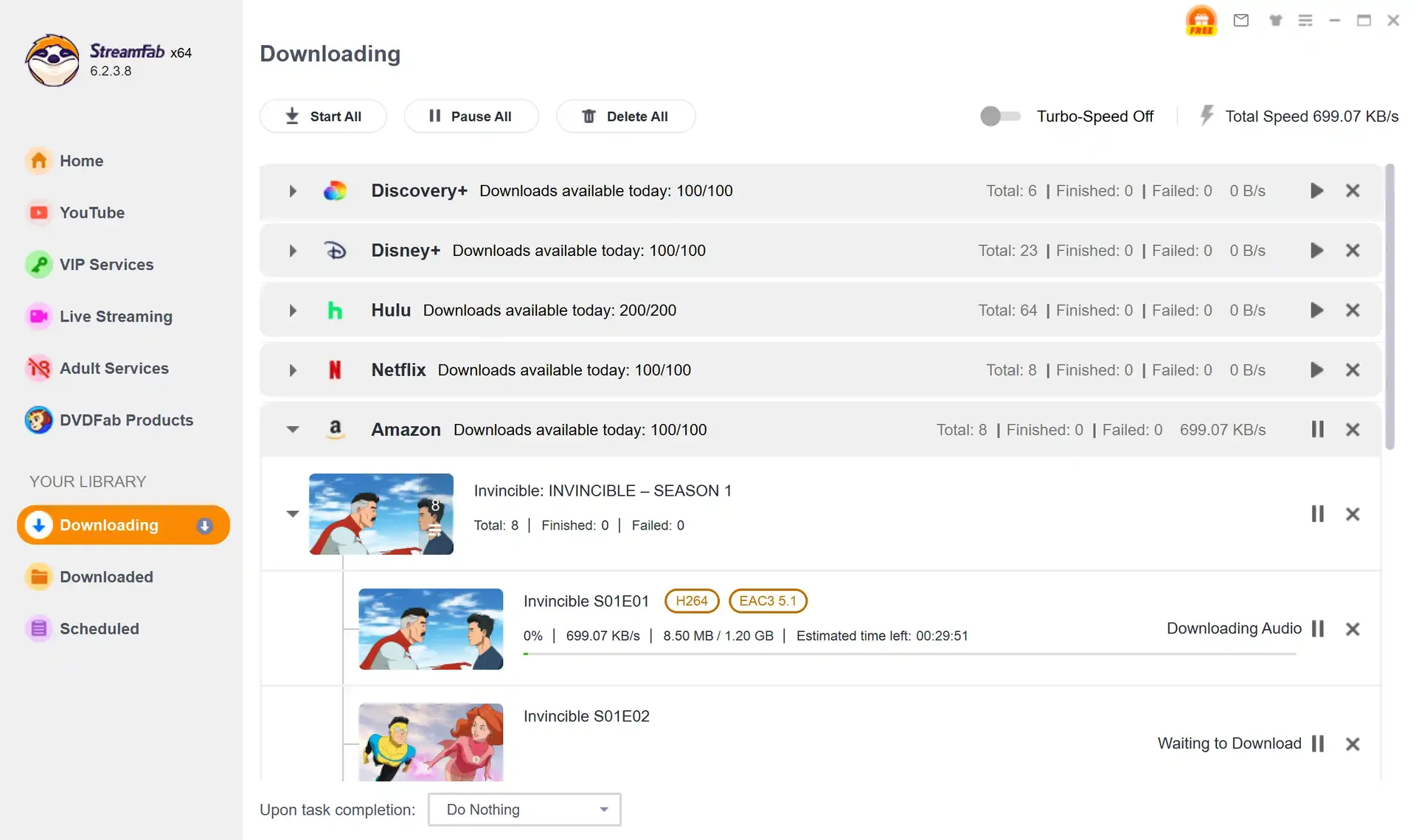Select the Downloading library item

[123, 525]
